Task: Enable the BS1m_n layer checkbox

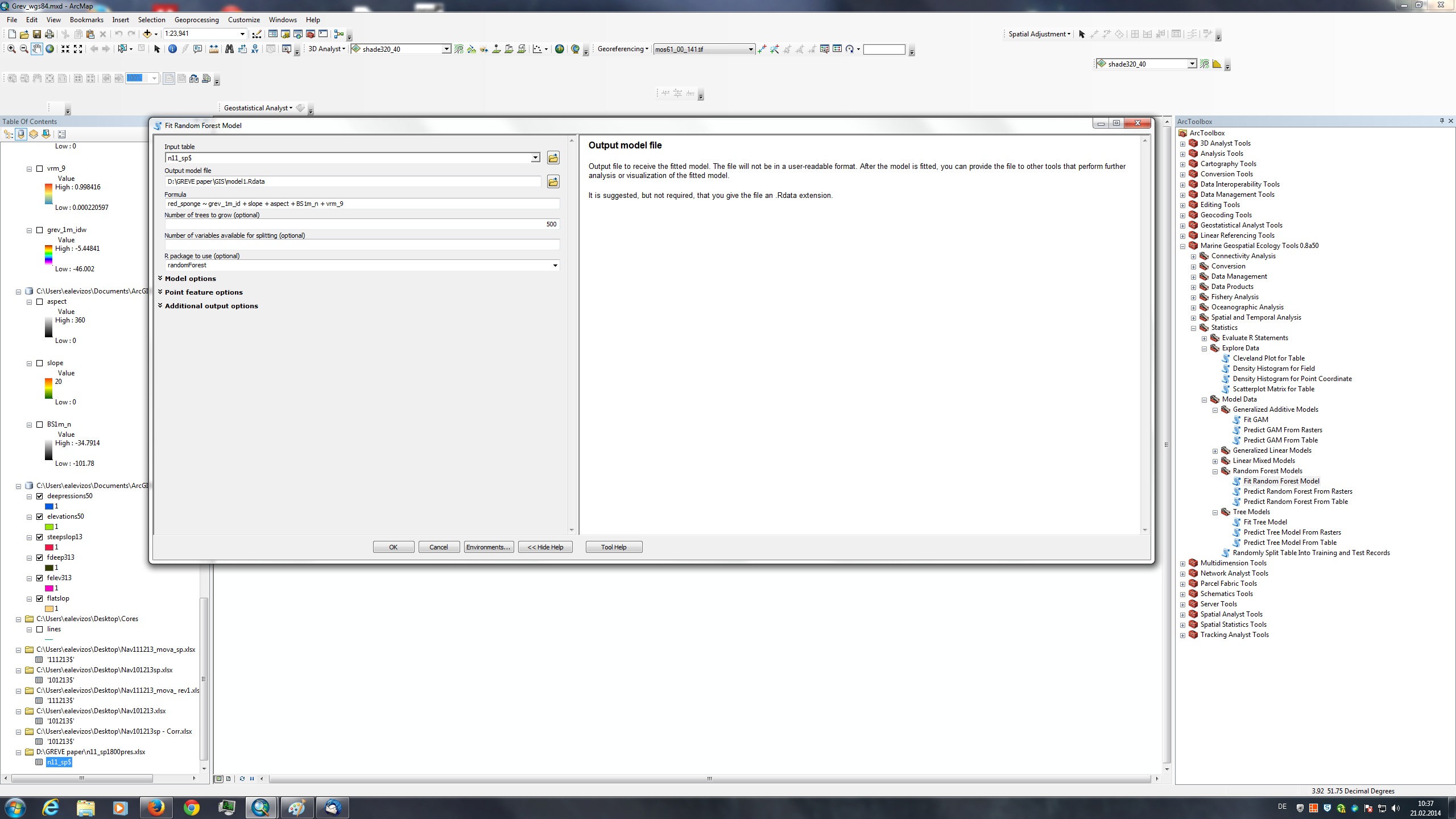Action: tap(40, 424)
